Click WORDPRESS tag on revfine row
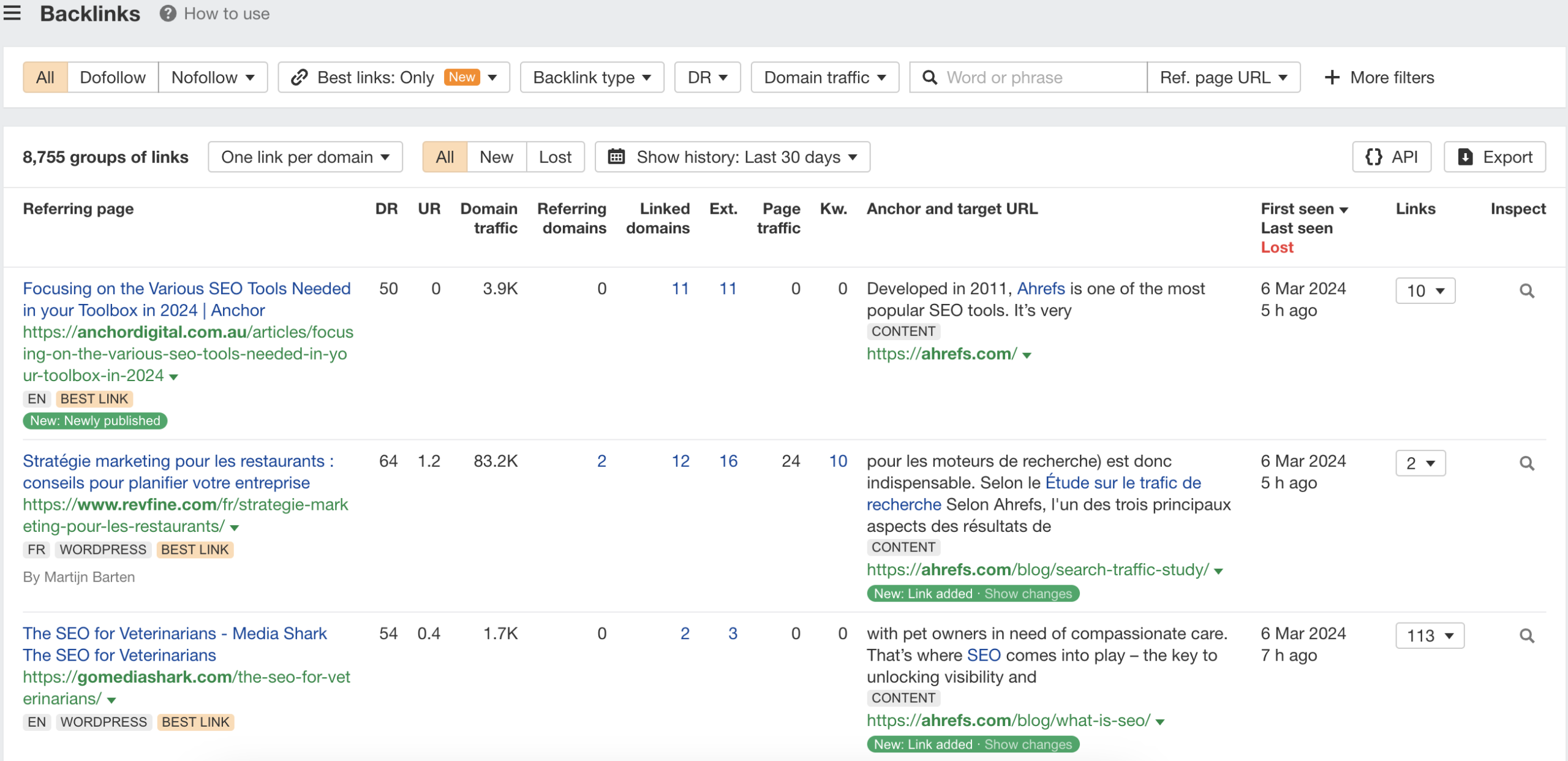This screenshot has height=761, width=1568. (103, 549)
